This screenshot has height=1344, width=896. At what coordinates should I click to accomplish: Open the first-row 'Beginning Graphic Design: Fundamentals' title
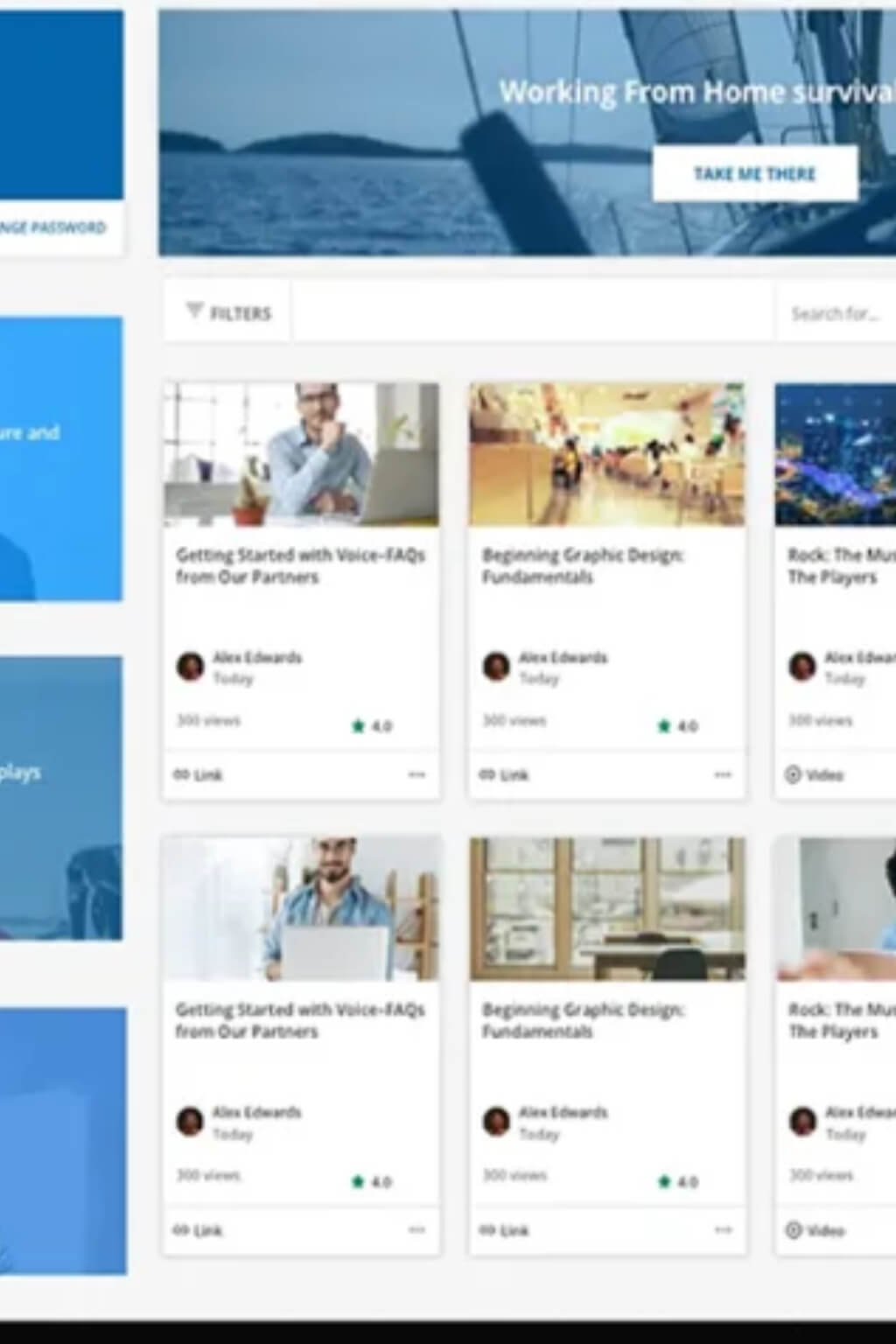(x=583, y=565)
